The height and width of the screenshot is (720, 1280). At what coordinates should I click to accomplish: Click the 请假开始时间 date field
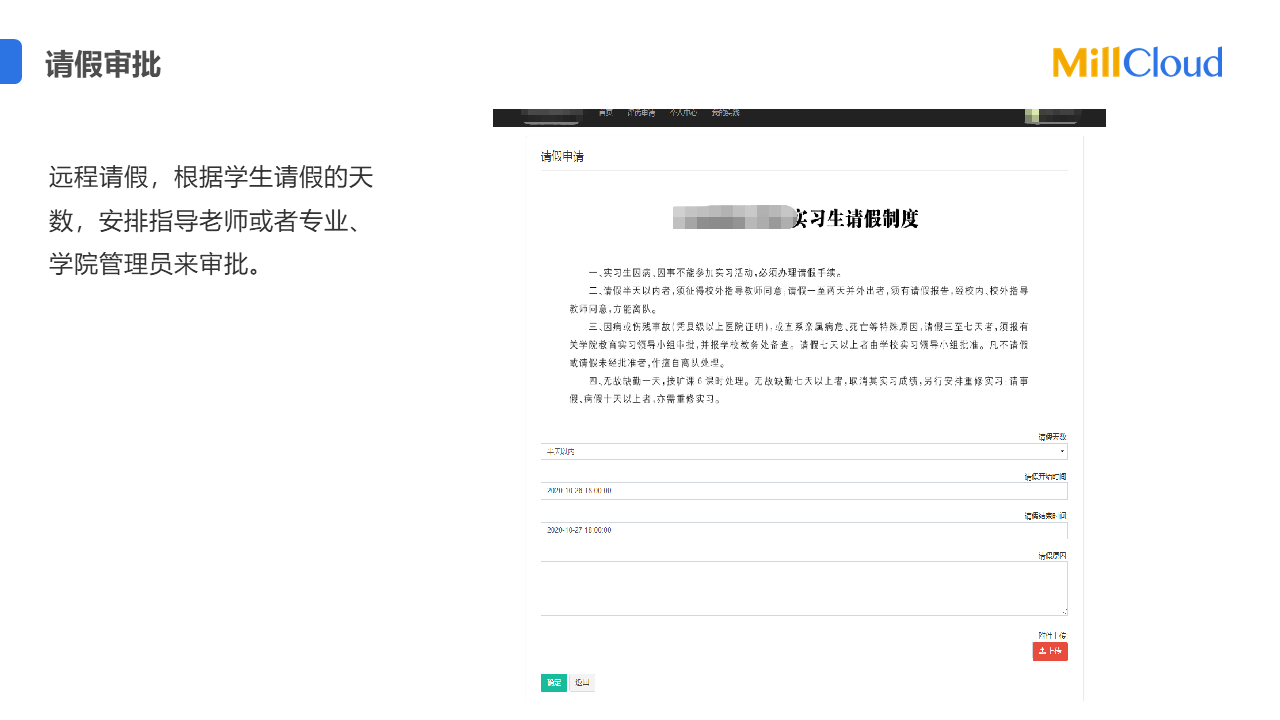[x=803, y=491]
